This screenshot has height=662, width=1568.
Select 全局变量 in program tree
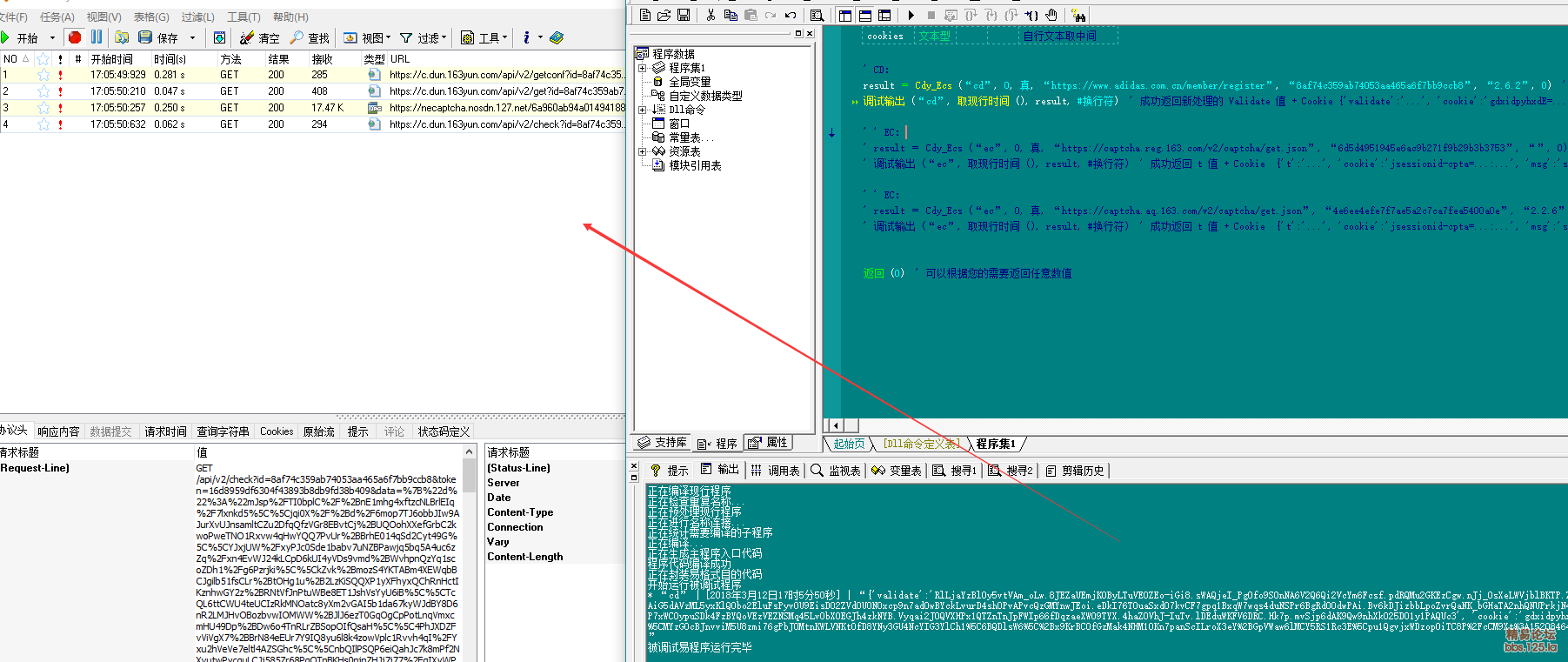[x=689, y=82]
